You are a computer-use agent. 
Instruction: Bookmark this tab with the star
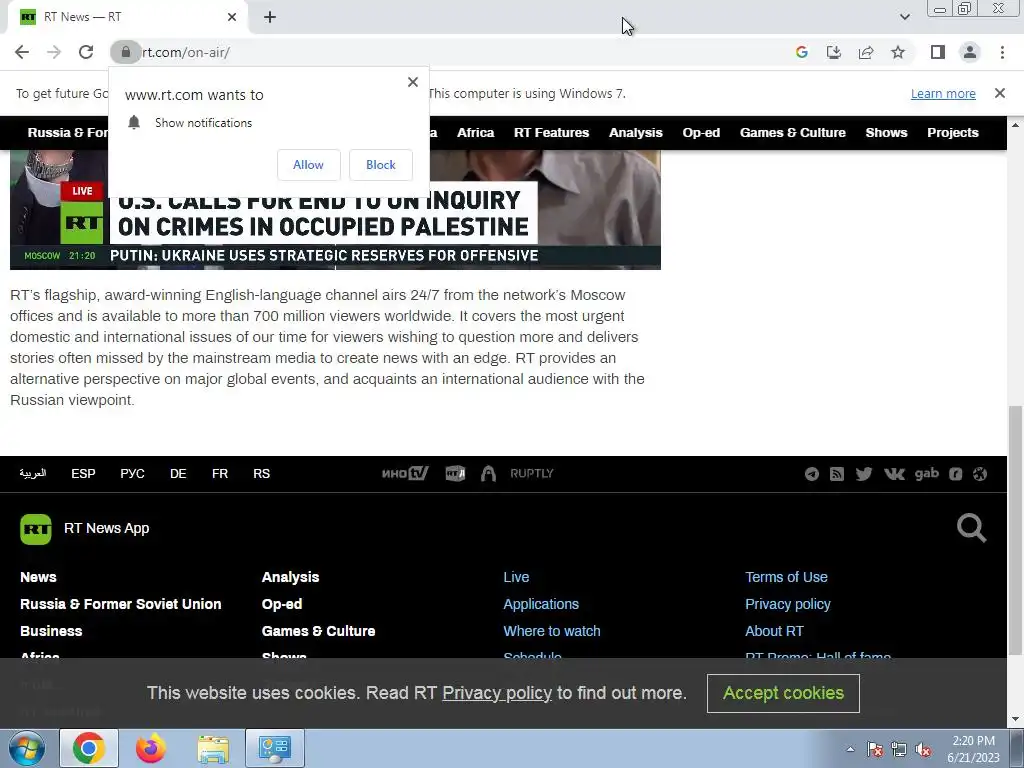(x=898, y=52)
